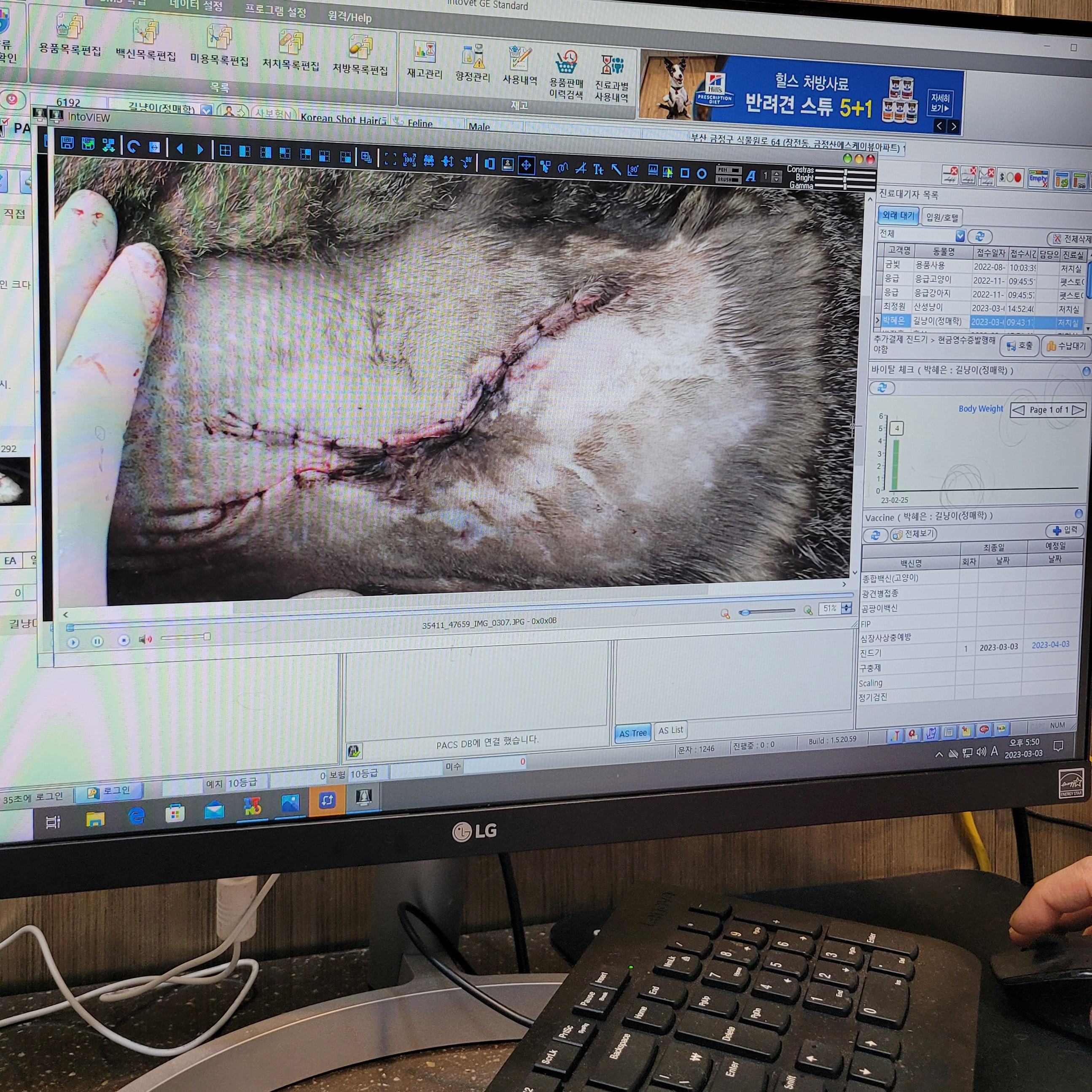Image resolution: width=1092 pixels, height=1092 pixels.
Task: Click the rotate arrow icon in IntoVIEW toolbar
Action: pos(133,147)
